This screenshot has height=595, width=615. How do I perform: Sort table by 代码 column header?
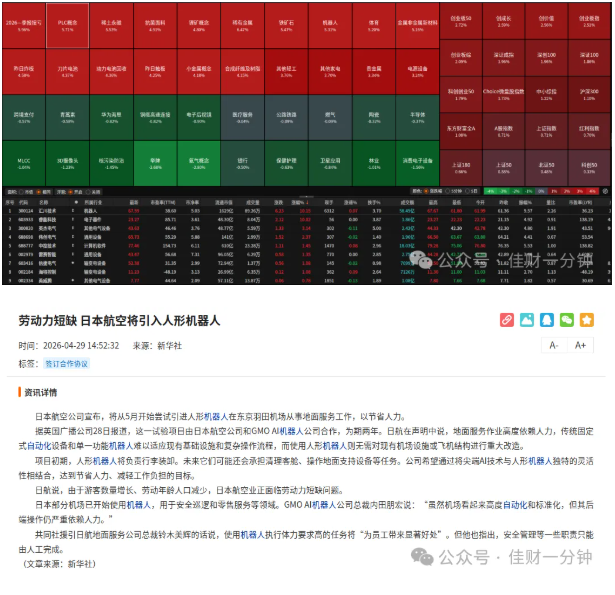coord(23,202)
